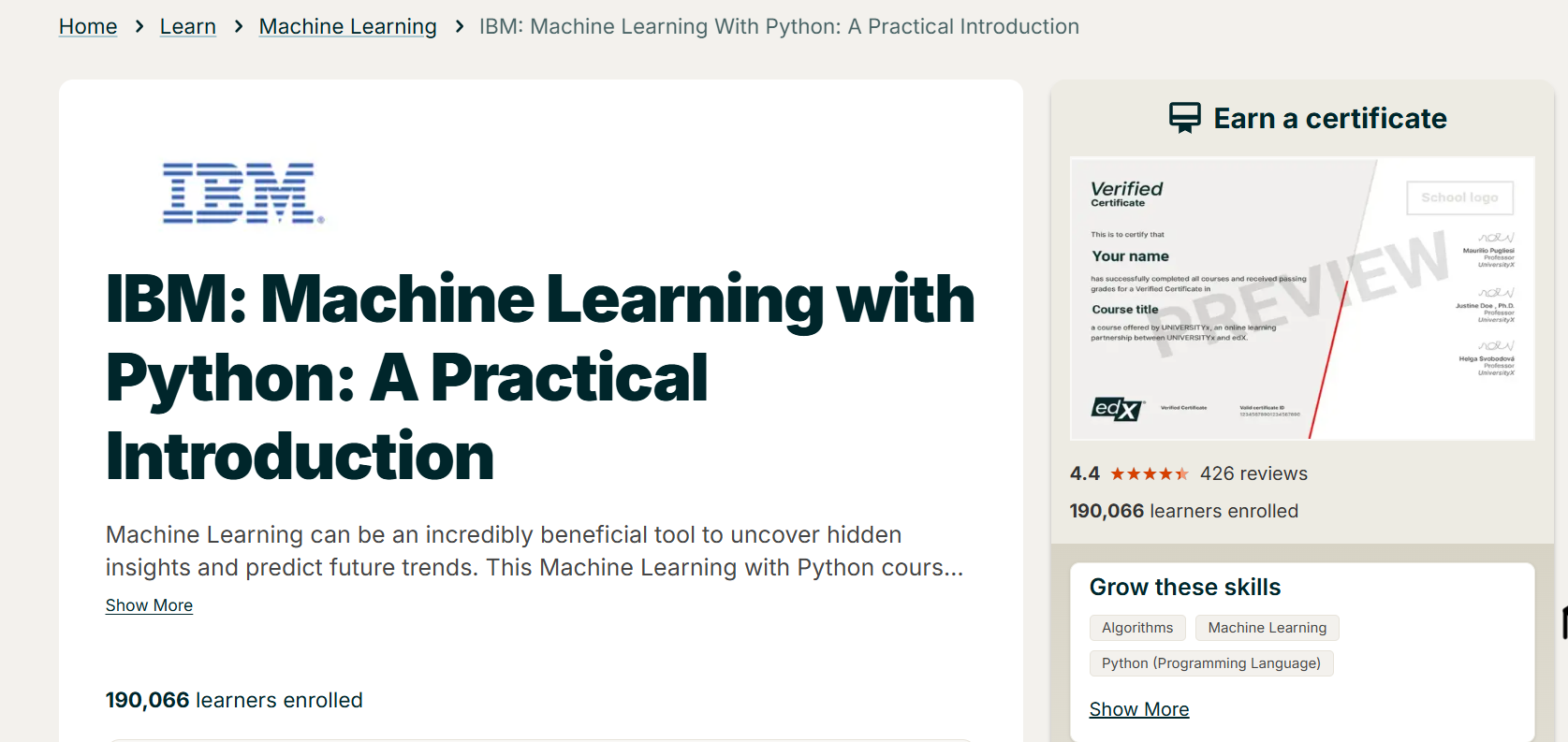Open the 426 reviews text
1568x742 pixels.
[1253, 473]
